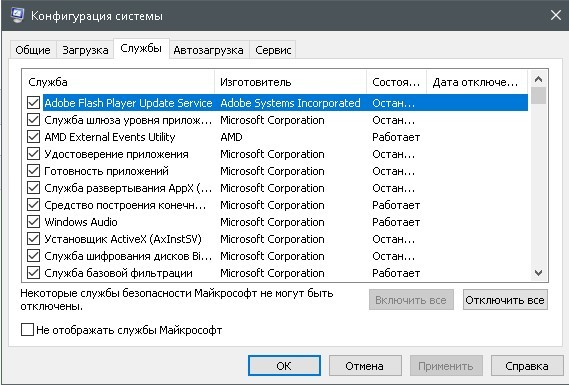Viewport: 569px width, 385px height.
Task: Open help with Справка button
Action: (527, 365)
